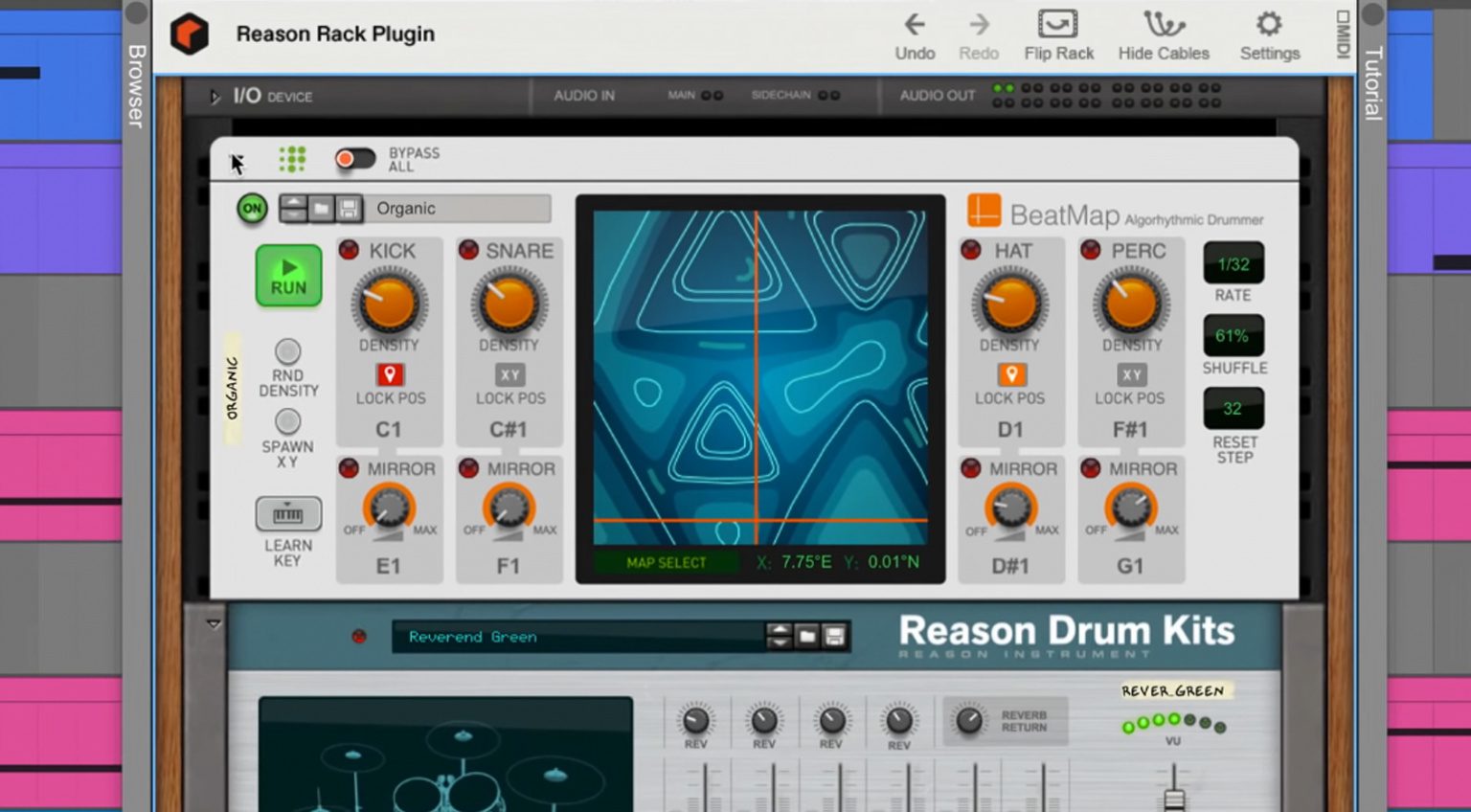The width and height of the screenshot is (1471, 812).
Task: Enable LOCK POS for the Kick channel
Action: [389, 374]
